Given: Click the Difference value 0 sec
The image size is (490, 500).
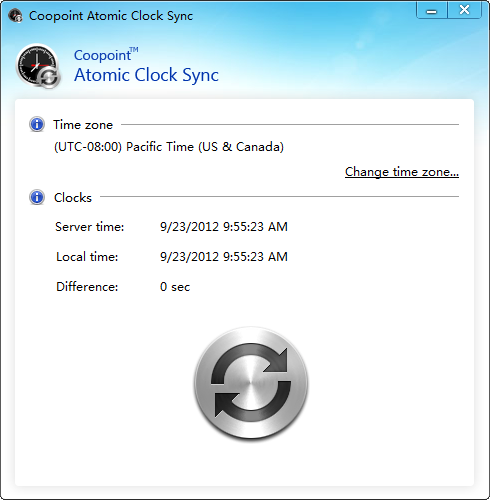Looking at the screenshot, I should coord(175,287).
